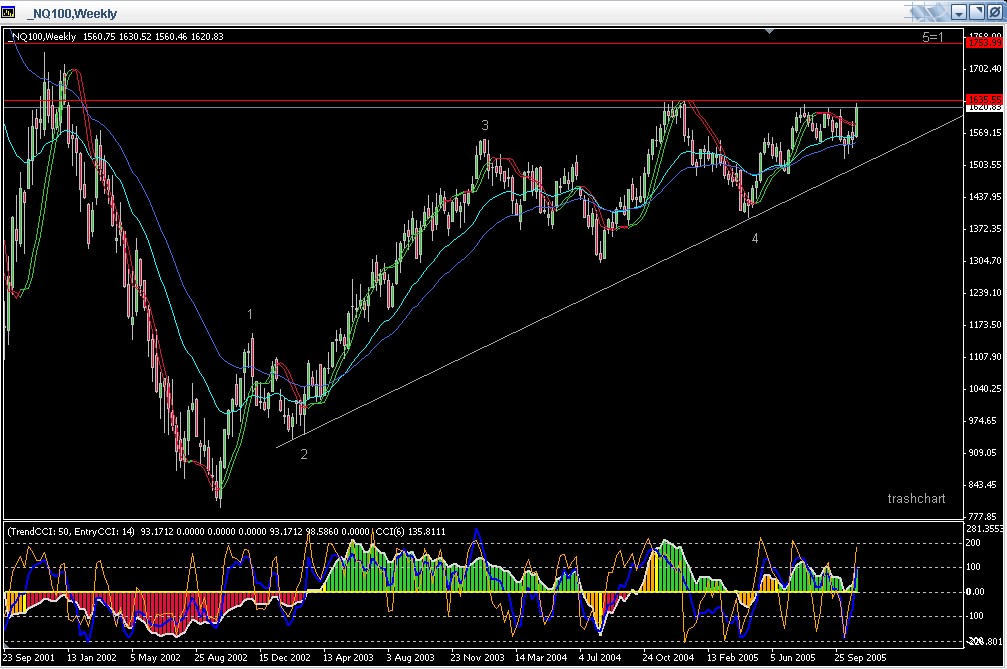Viewport: 1007px width, 669px height.
Task: Click the 'CCI(6) 135.8111' indicator value
Action: pos(410,532)
